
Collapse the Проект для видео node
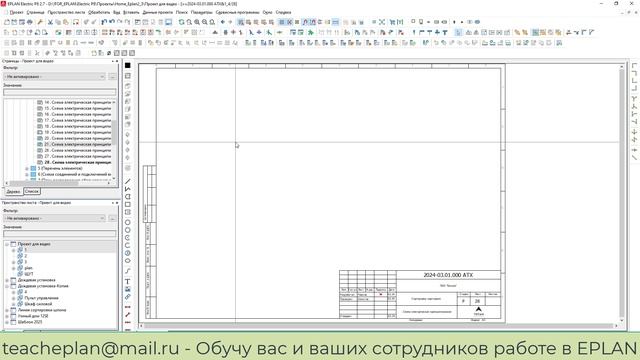(7, 244)
